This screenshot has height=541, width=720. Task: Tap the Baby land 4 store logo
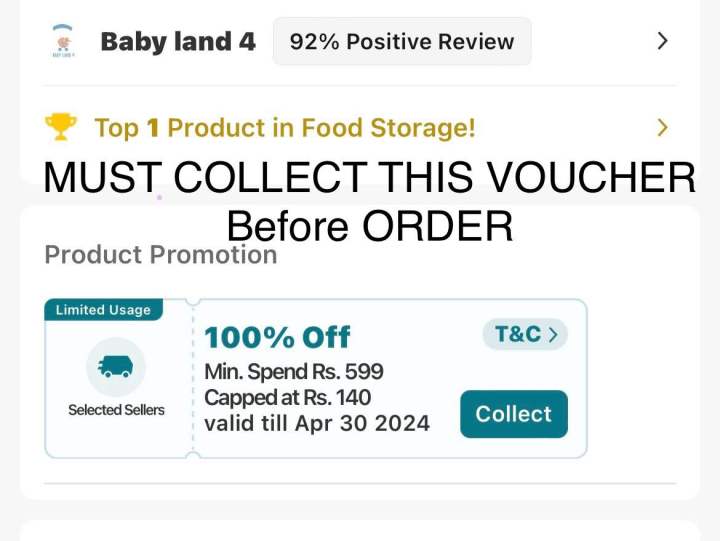click(x=62, y=41)
